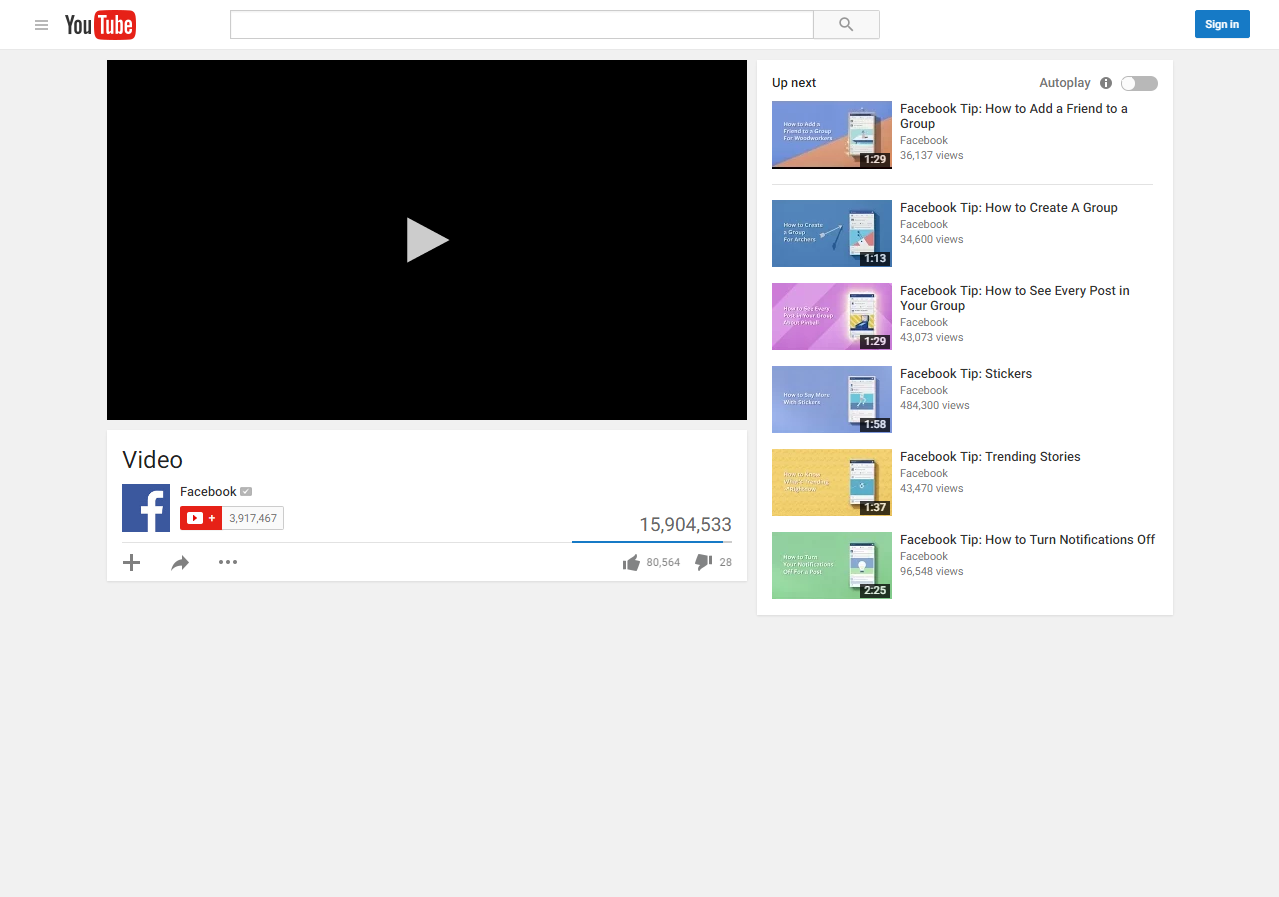Open thumbnail for Stickers video
Screen dimensions: 1279x897
click(832, 400)
